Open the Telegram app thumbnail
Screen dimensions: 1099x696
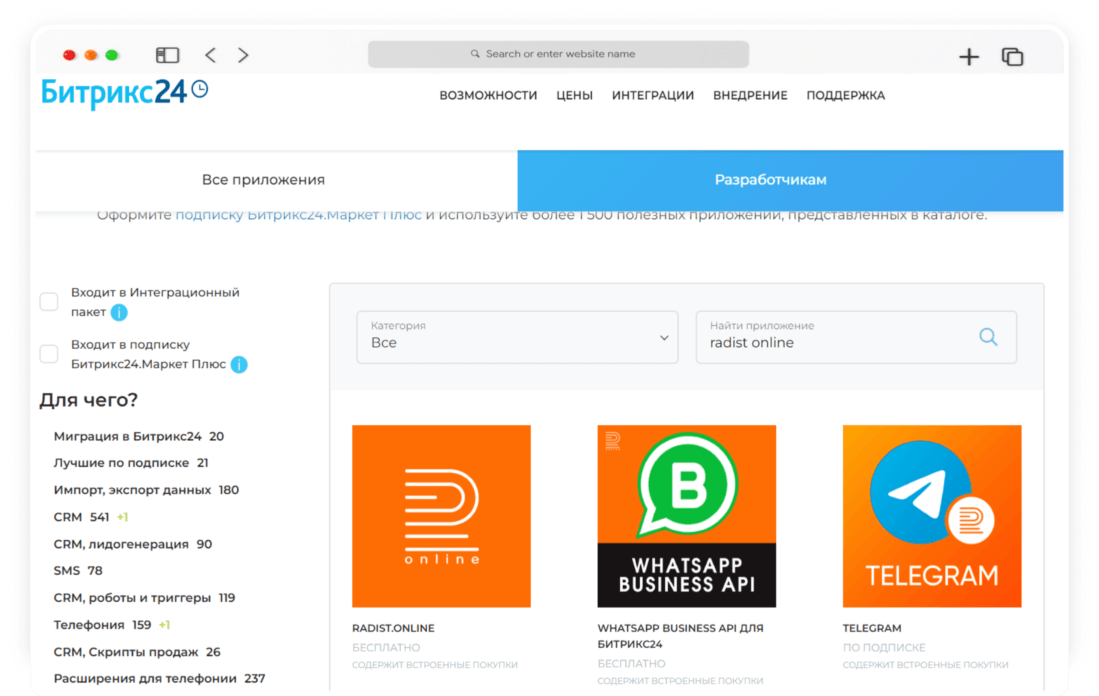[932, 516]
